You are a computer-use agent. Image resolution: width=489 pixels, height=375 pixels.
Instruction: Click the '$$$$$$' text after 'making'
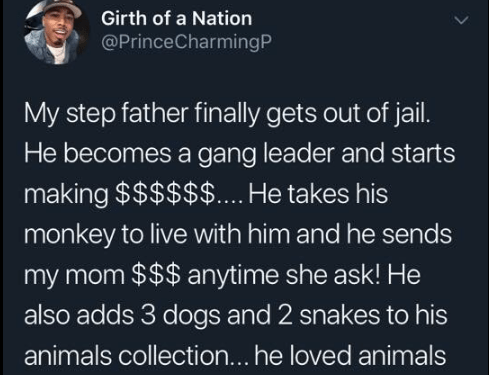tap(165, 194)
